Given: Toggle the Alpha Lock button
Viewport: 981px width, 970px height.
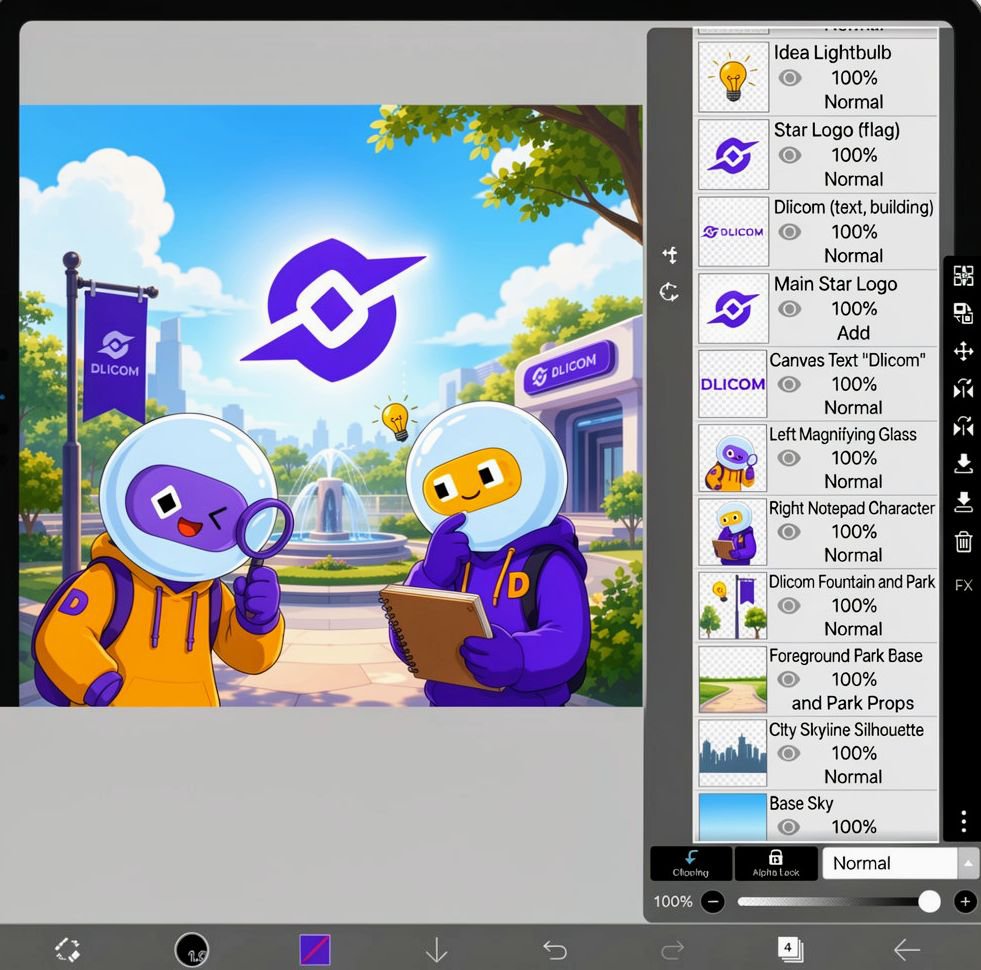Looking at the screenshot, I should tap(776, 863).
